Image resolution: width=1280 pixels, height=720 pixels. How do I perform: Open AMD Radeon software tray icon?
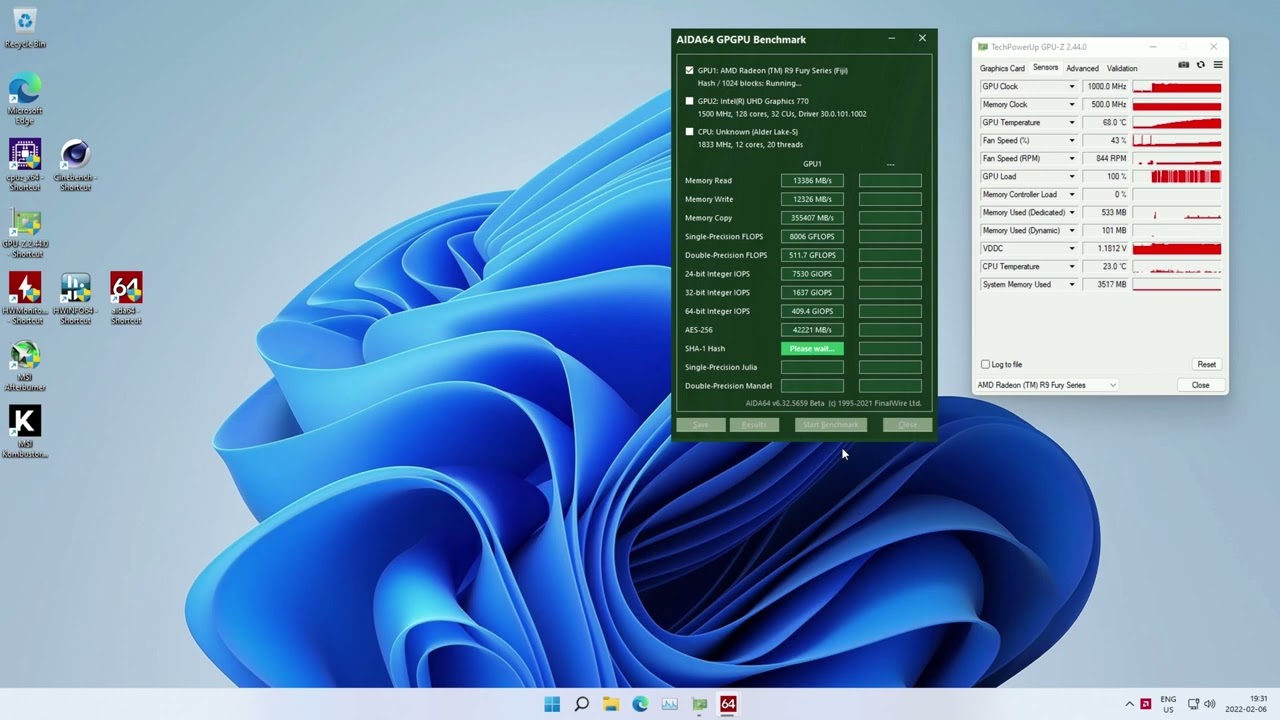[x=1146, y=704]
